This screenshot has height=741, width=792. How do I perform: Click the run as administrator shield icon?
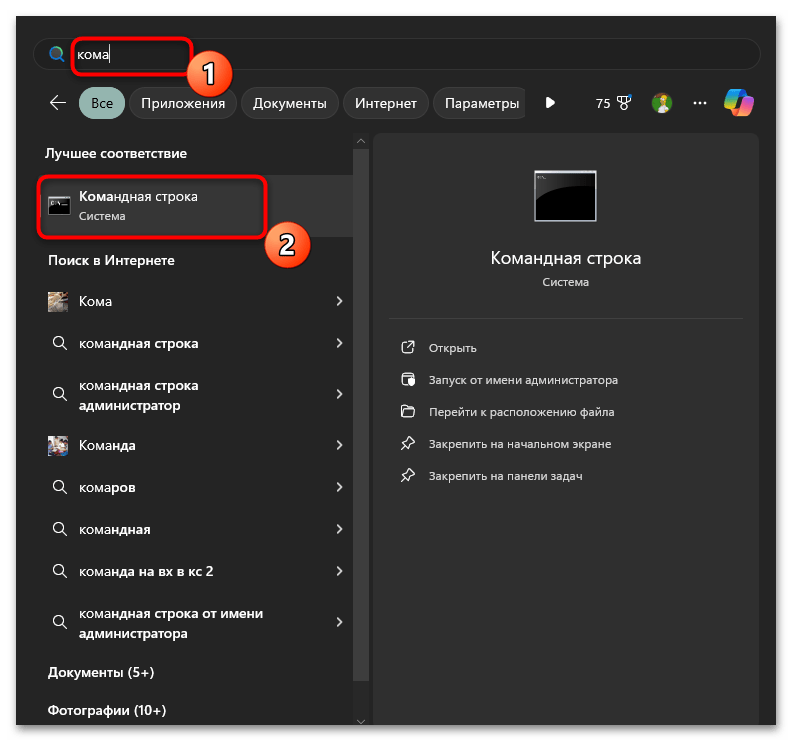pyautogui.click(x=408, y=379)
